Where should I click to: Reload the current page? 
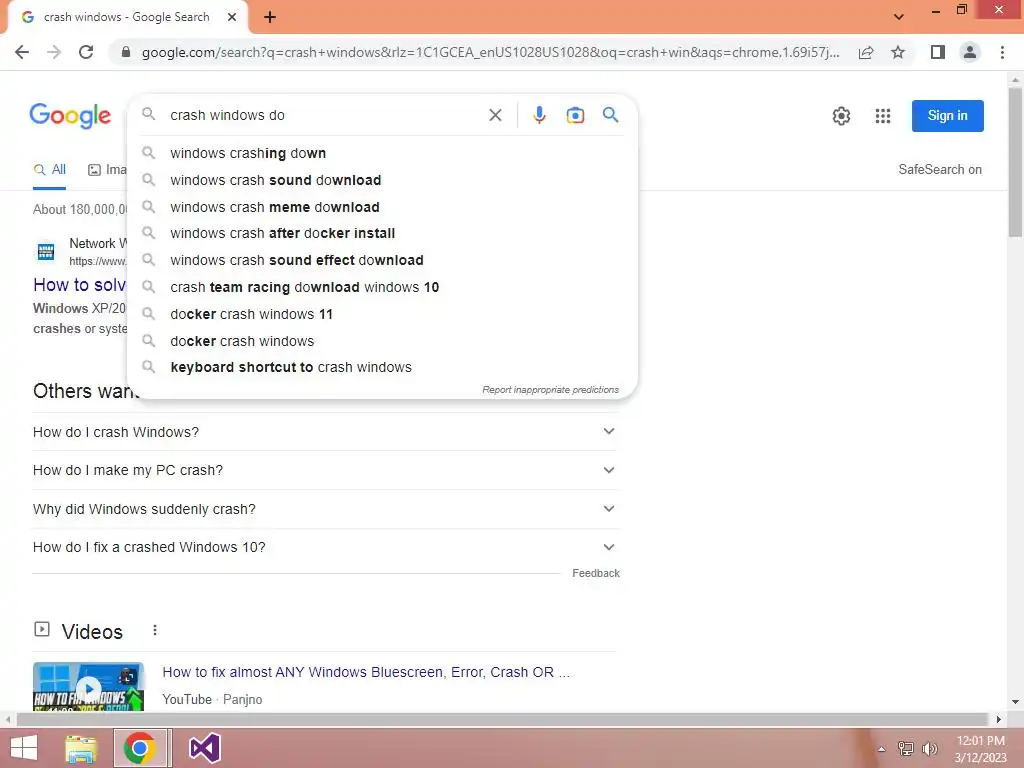pos(86,52)
